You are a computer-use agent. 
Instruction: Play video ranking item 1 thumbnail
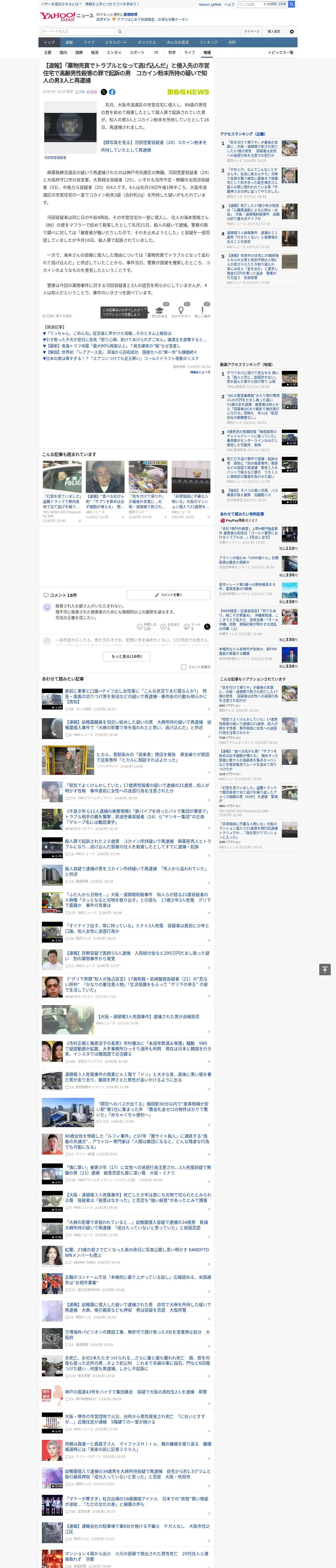(x=290, y=379)
